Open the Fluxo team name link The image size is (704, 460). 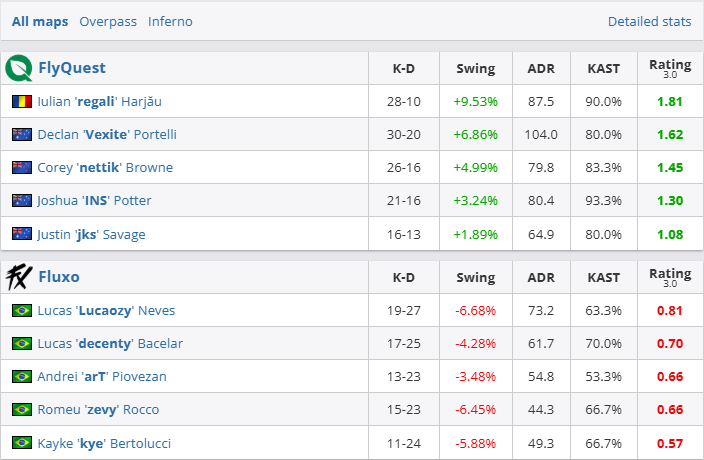pos(59,277)
